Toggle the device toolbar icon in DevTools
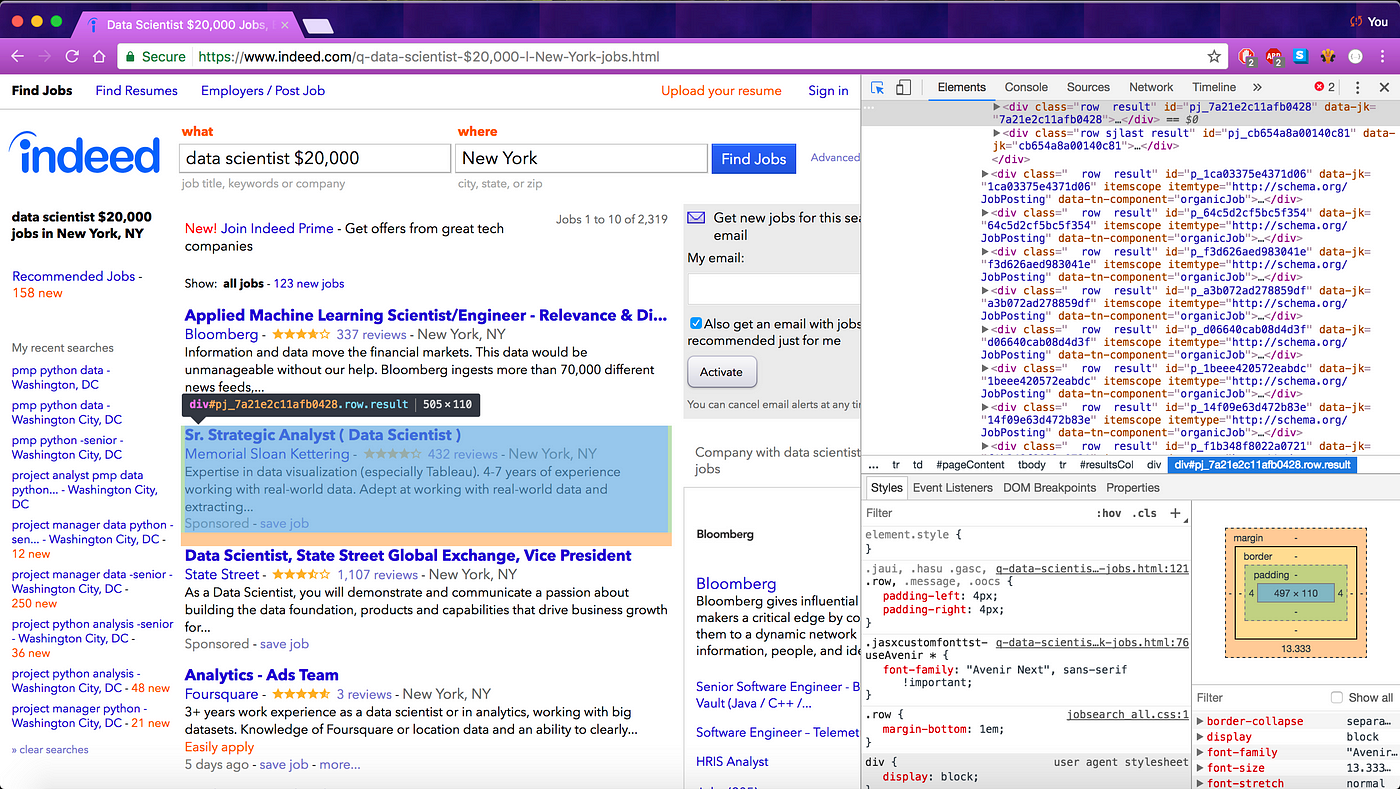The image size is (1400, 789). pos(903,88)
